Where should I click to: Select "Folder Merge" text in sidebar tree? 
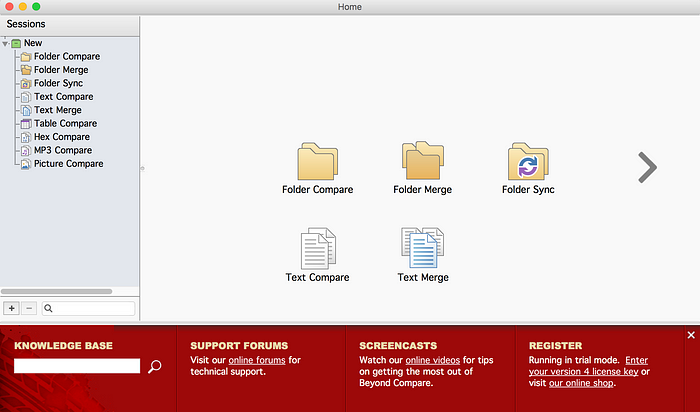[61, 70]
